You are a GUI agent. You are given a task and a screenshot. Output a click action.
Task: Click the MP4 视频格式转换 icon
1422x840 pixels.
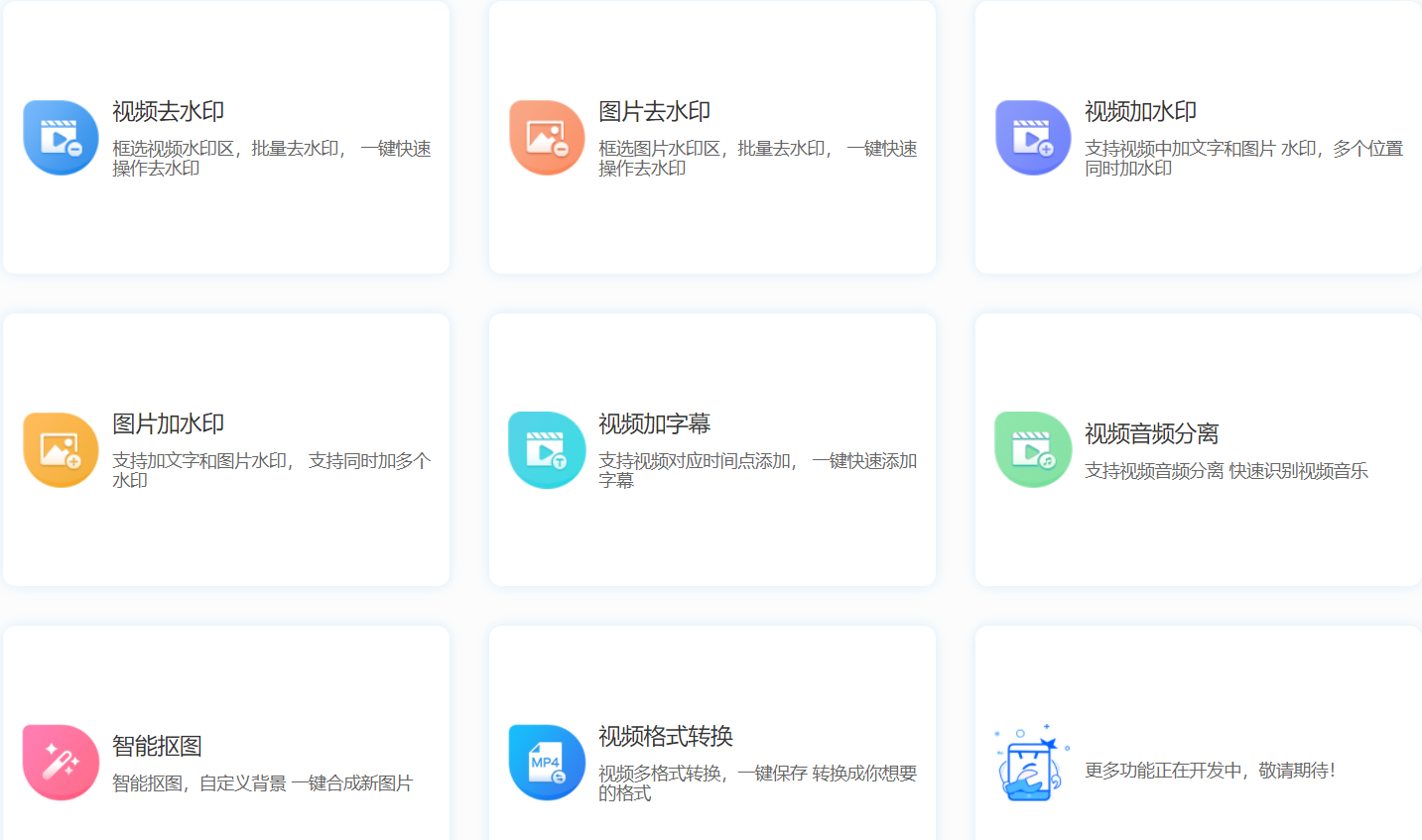547,763
